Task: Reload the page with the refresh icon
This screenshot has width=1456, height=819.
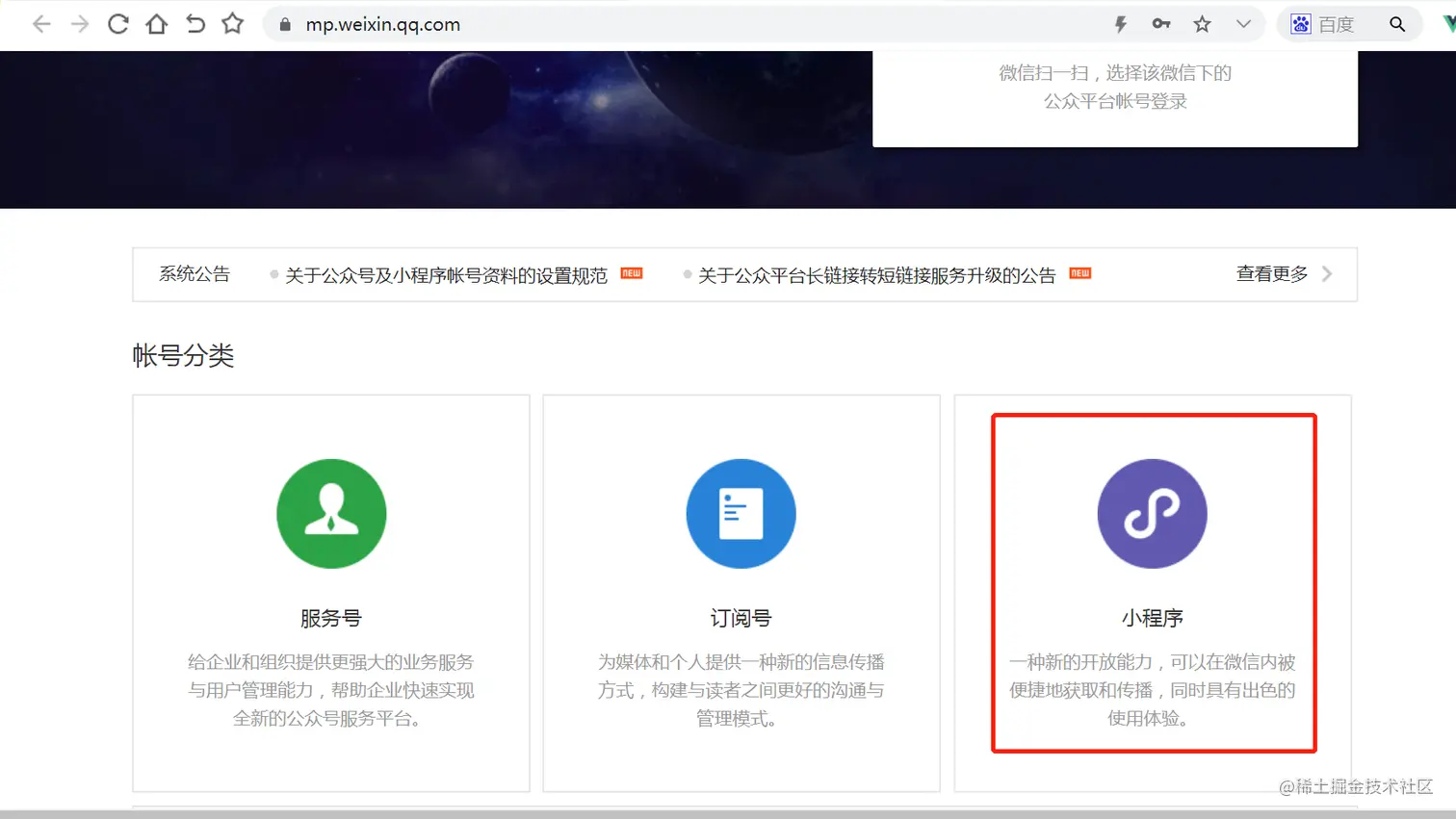Action: pyautogui.click(x=118, y=24)
